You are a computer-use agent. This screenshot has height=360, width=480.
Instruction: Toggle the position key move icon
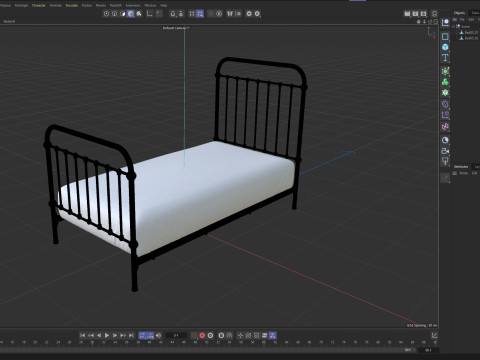click(x=240, y=335)
